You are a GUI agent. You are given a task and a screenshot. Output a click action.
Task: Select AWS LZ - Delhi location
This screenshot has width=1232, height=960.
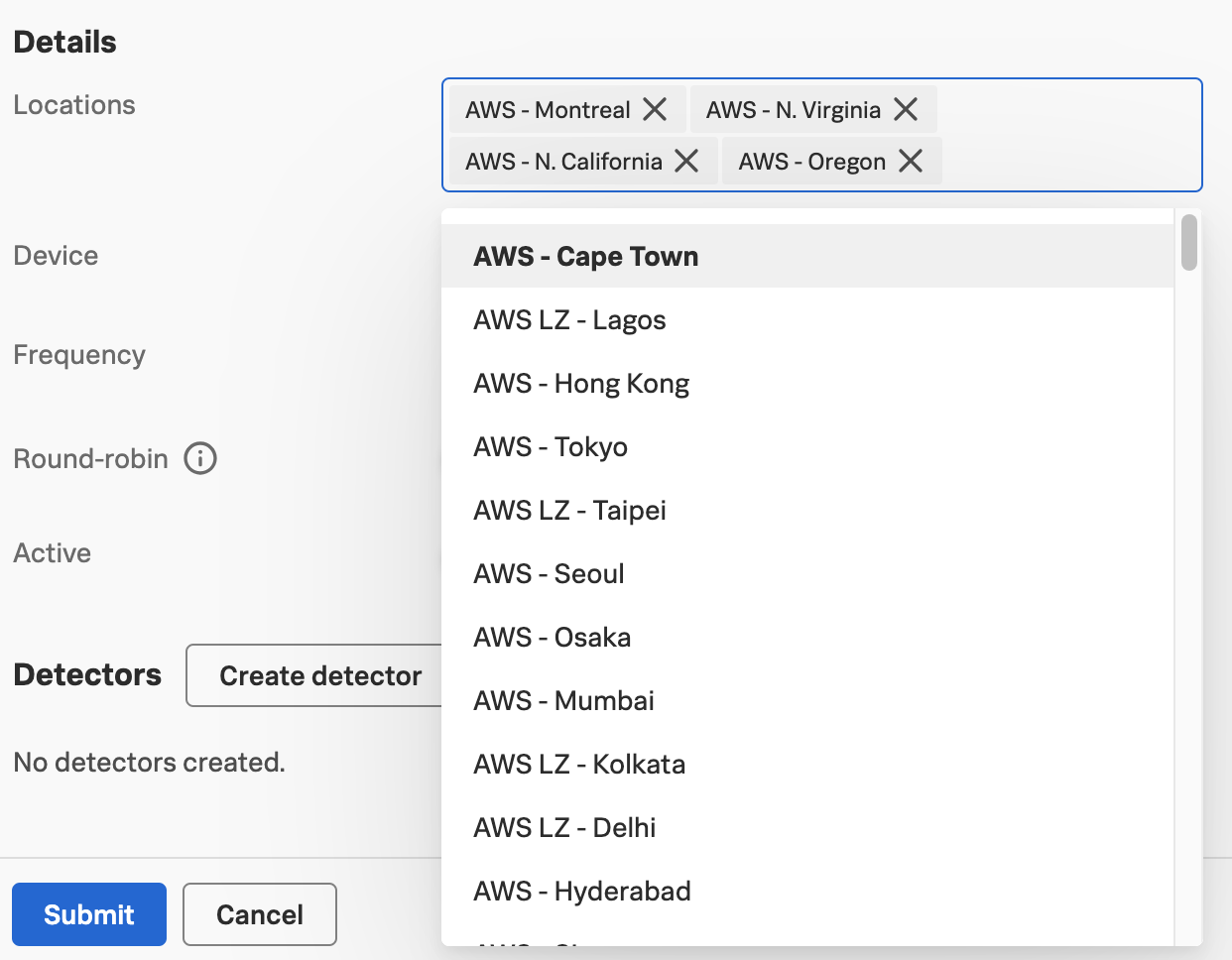click(564, 827)
